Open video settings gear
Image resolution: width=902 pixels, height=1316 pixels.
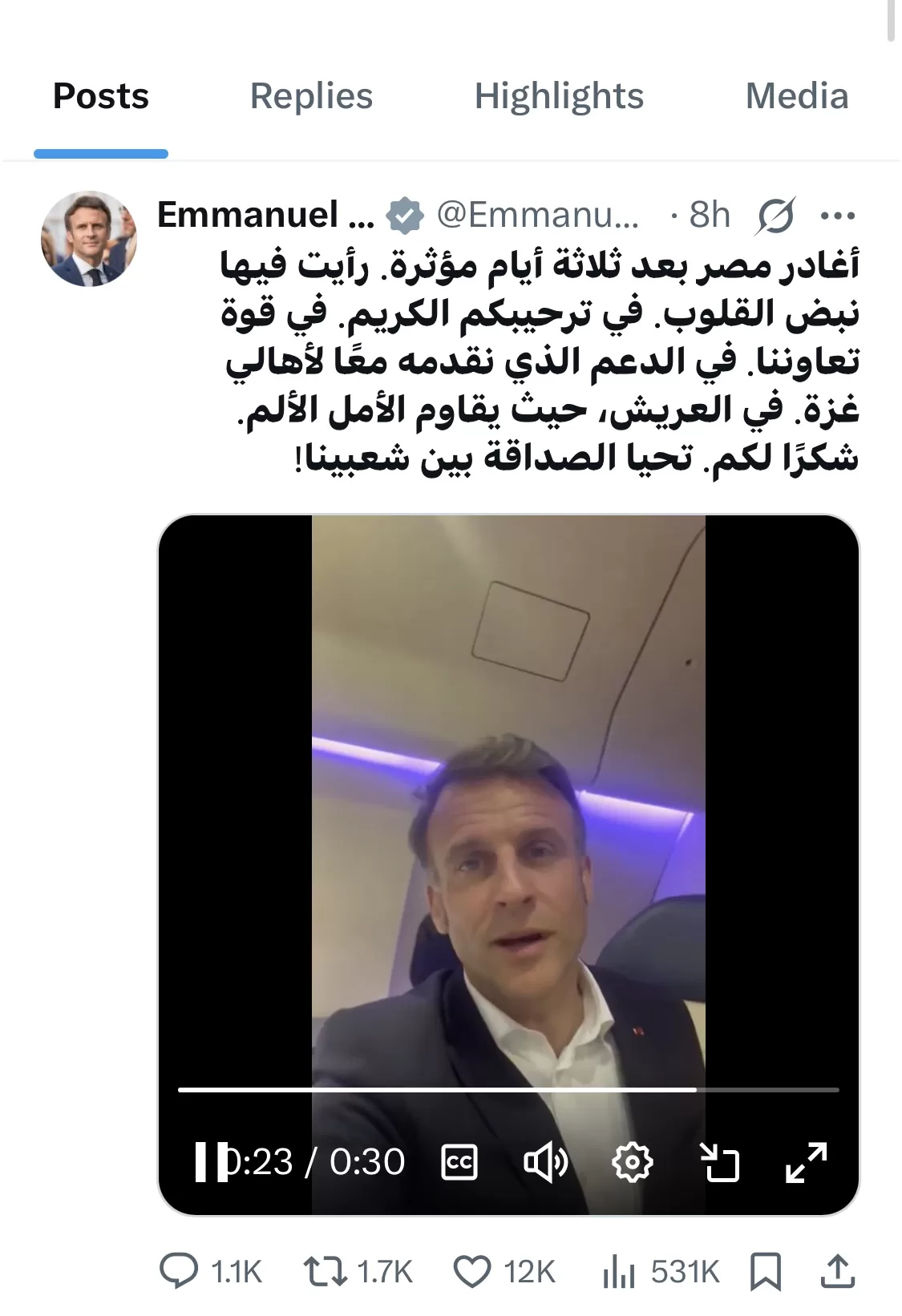point(633,1161)
